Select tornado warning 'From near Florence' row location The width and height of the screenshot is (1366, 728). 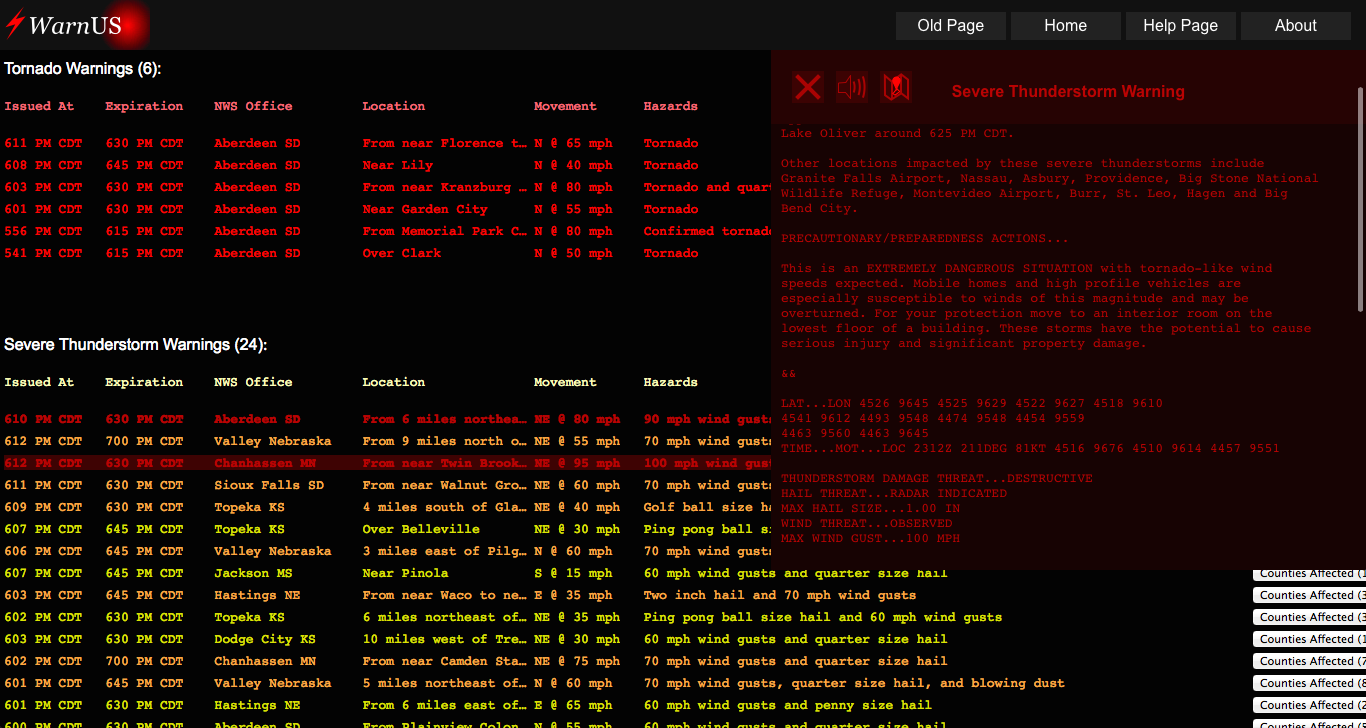pos(445,143)
